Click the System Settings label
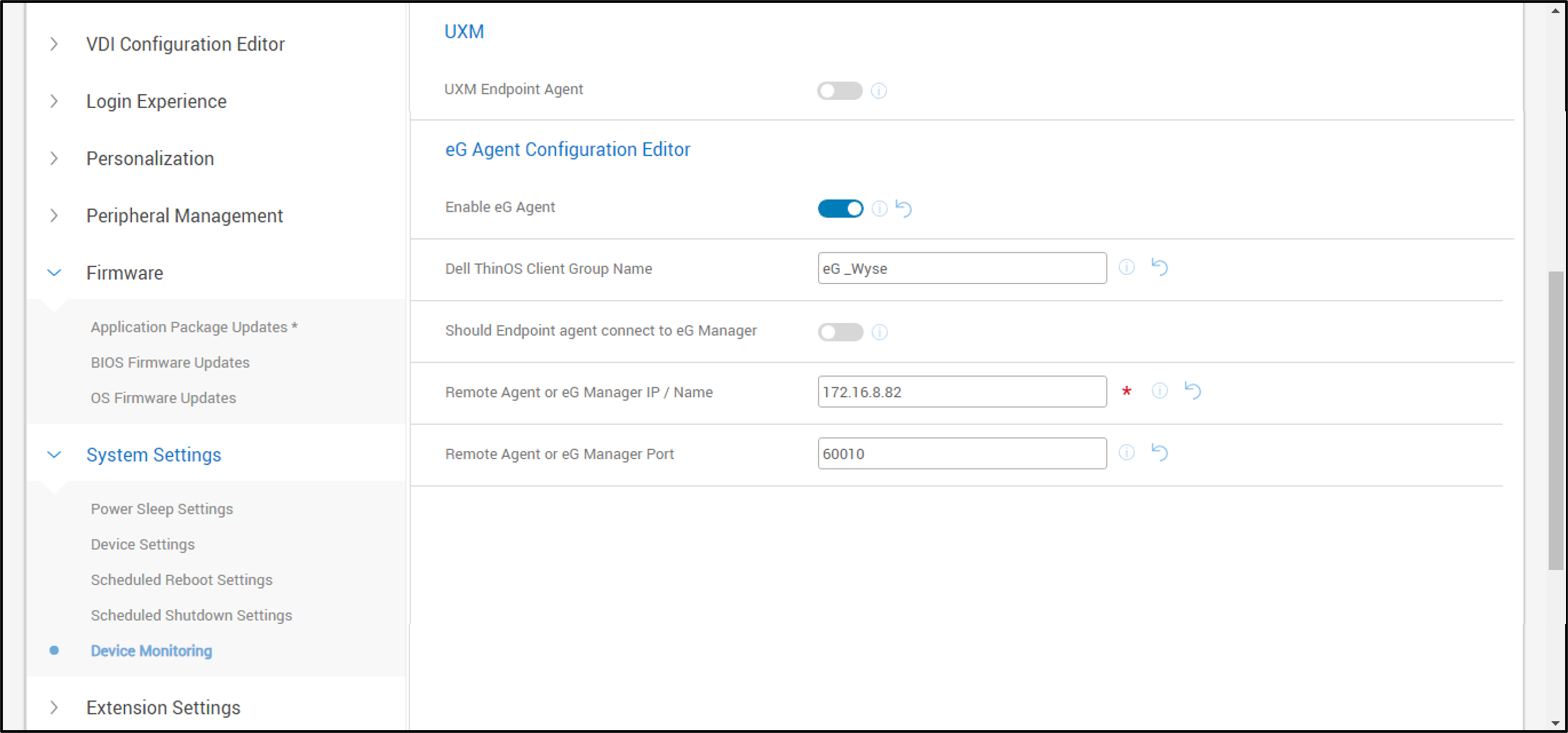This screenshot has height=733, width=1568. click(153, 455)
